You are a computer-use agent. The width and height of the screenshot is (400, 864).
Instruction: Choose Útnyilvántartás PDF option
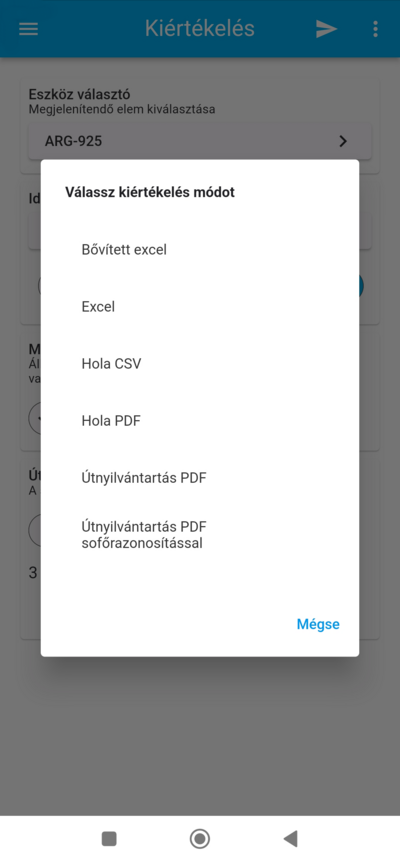[x=199, y=478]
